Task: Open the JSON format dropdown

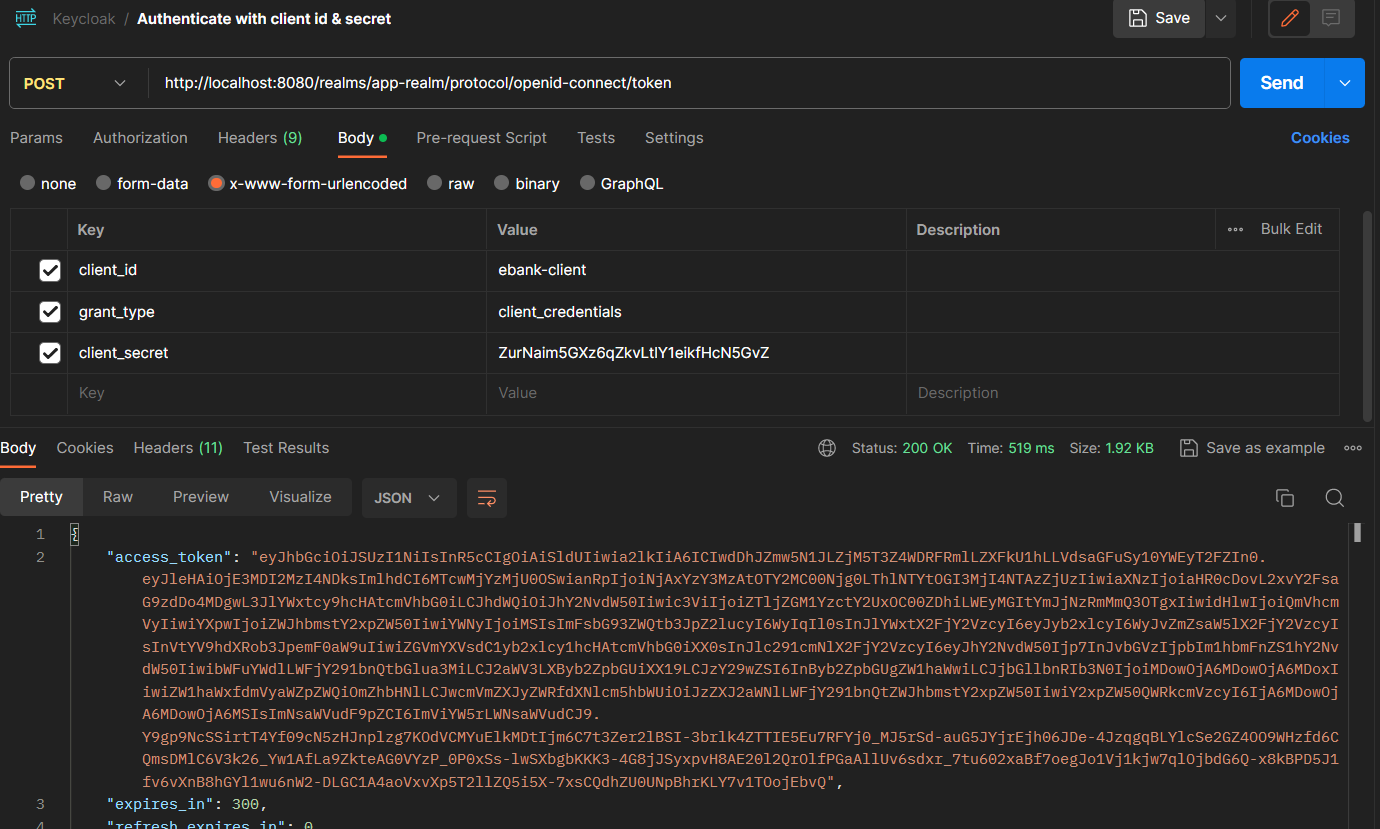Action: tap(408, 497)
